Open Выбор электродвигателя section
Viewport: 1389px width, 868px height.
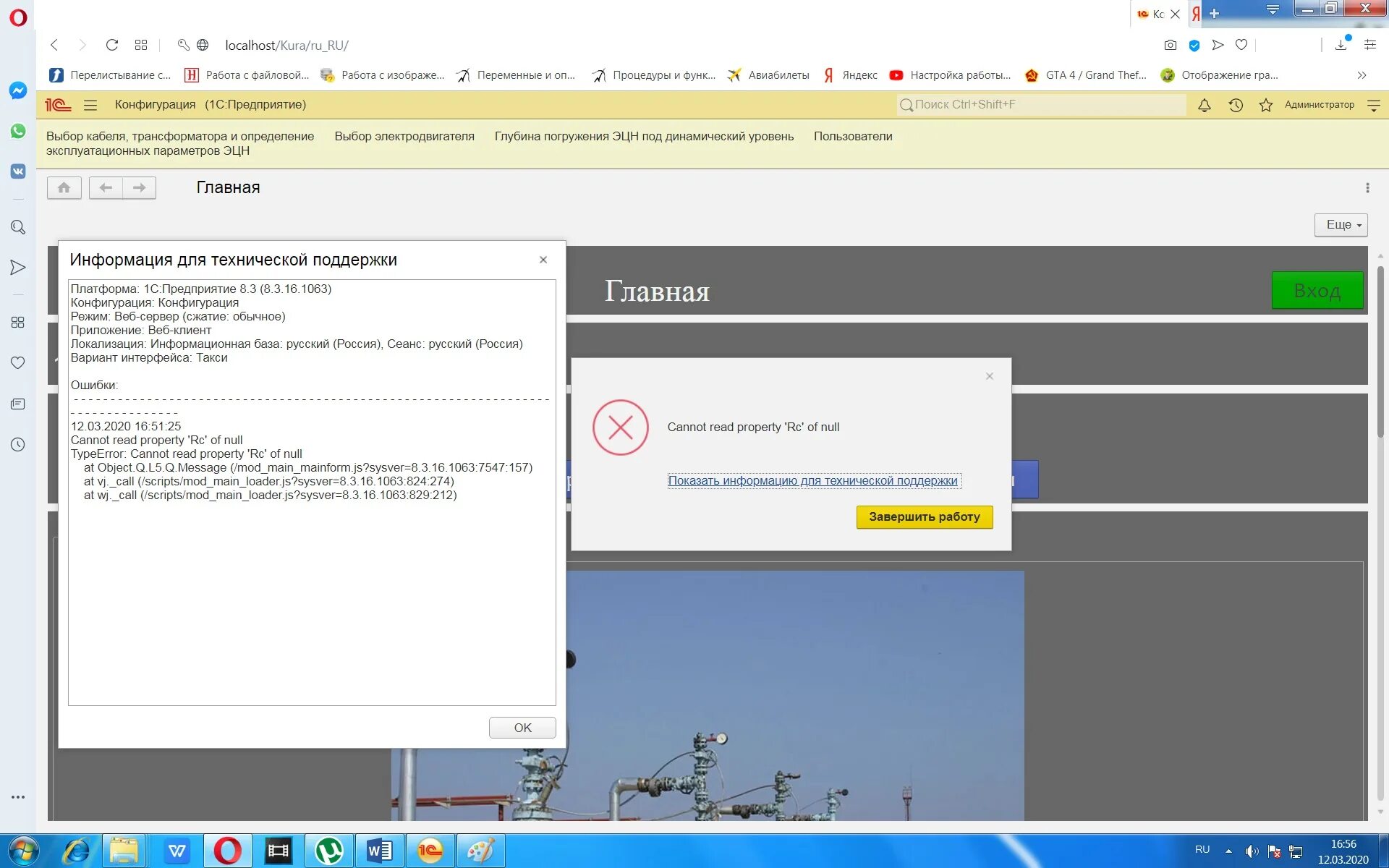pos(404,136)
